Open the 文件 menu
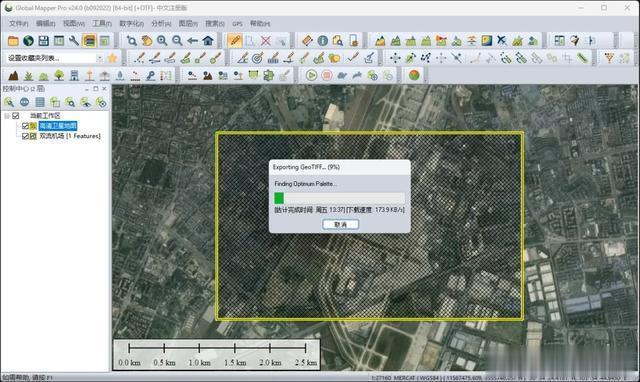 18,24
